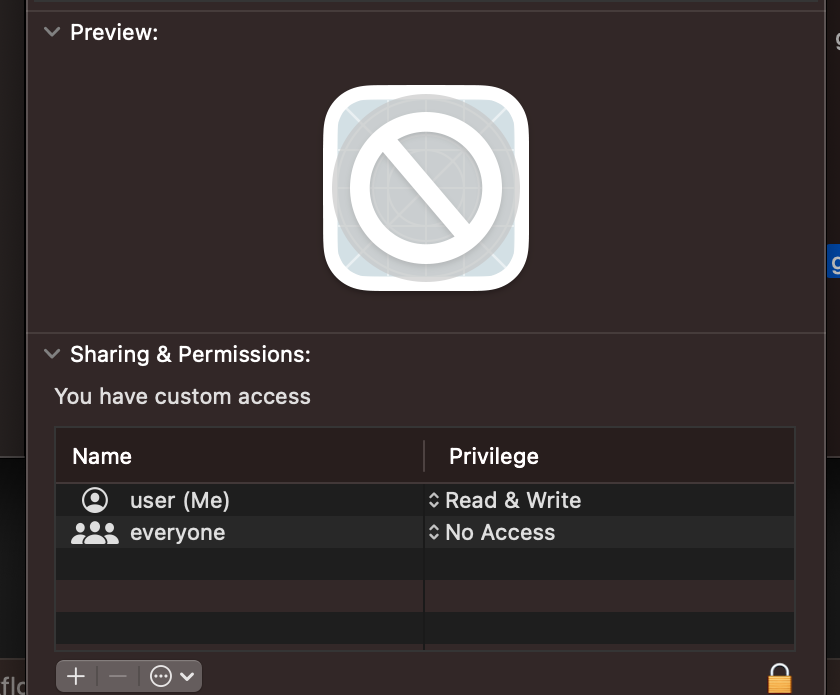Image resolution: width=840 pixels, height=695 pixels.
Task: Click the plus button to add a user
Action: click(76, 677)
